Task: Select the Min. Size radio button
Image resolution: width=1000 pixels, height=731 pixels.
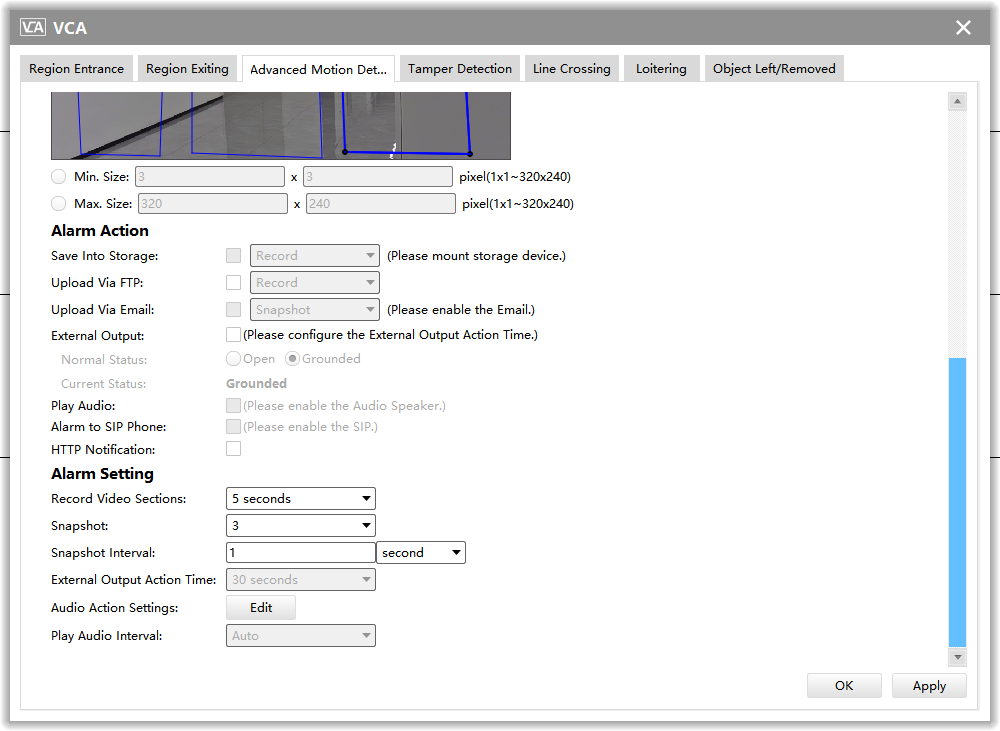Action: [x=59, y=177]
